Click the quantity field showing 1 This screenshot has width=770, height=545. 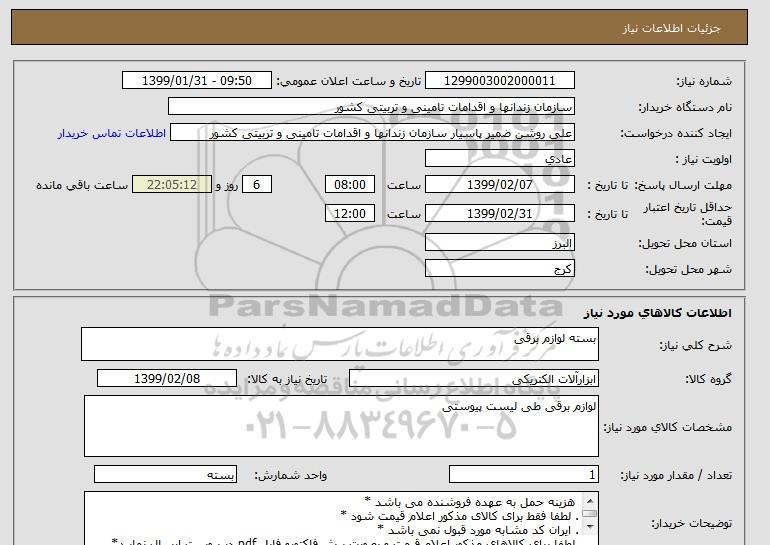pos(524,474)
